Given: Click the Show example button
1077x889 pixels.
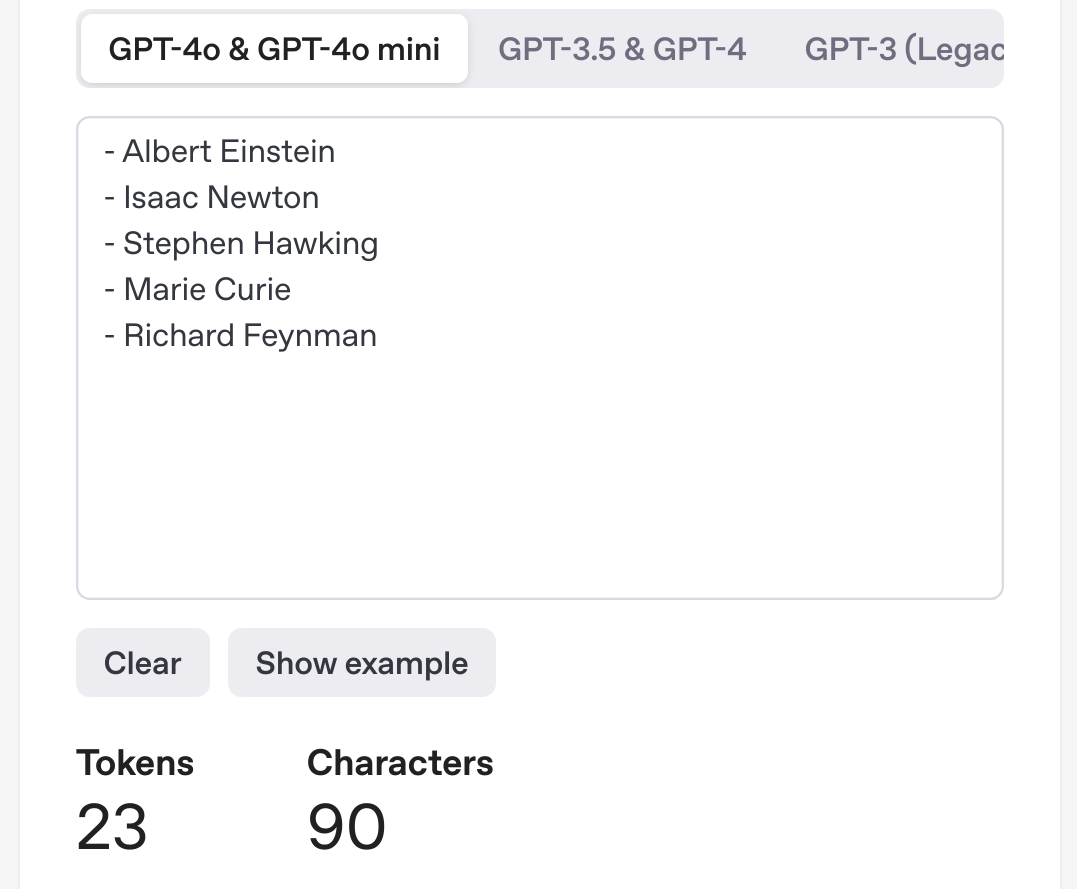Looking at the screenshot, I should tap(361, 663).
